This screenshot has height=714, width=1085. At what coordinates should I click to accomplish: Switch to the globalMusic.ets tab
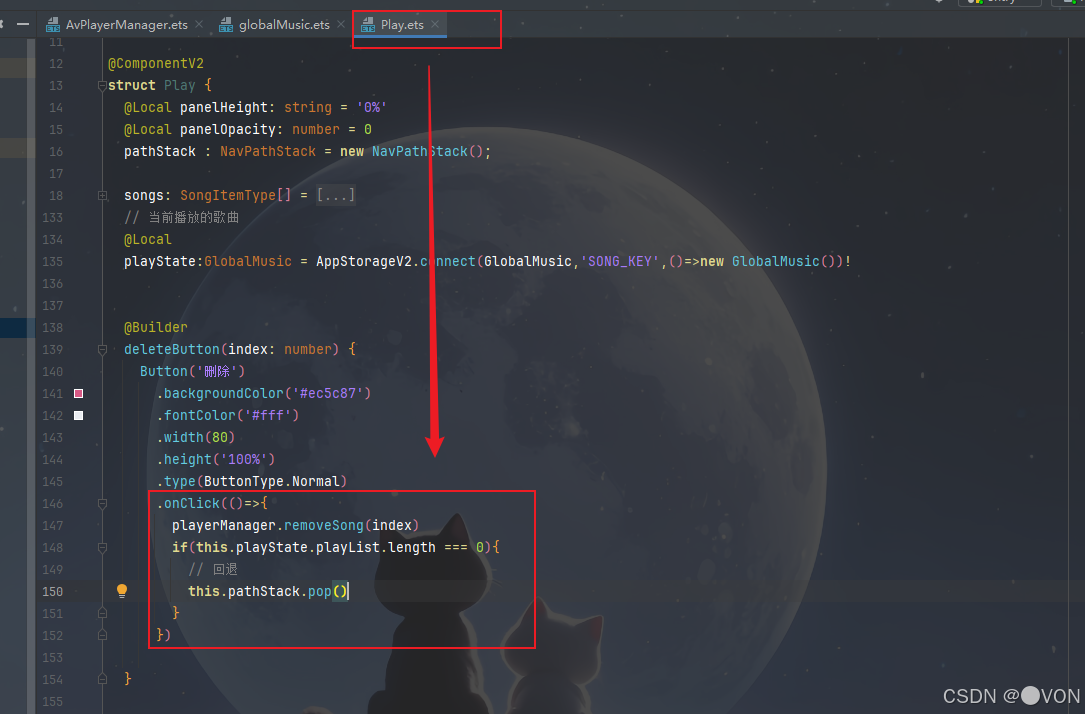point(284,25)
